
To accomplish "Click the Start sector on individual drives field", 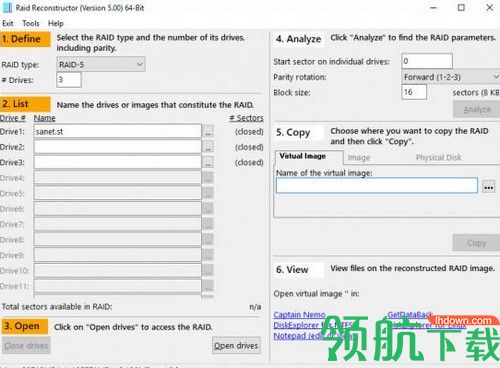I will [x=427, y=61].
